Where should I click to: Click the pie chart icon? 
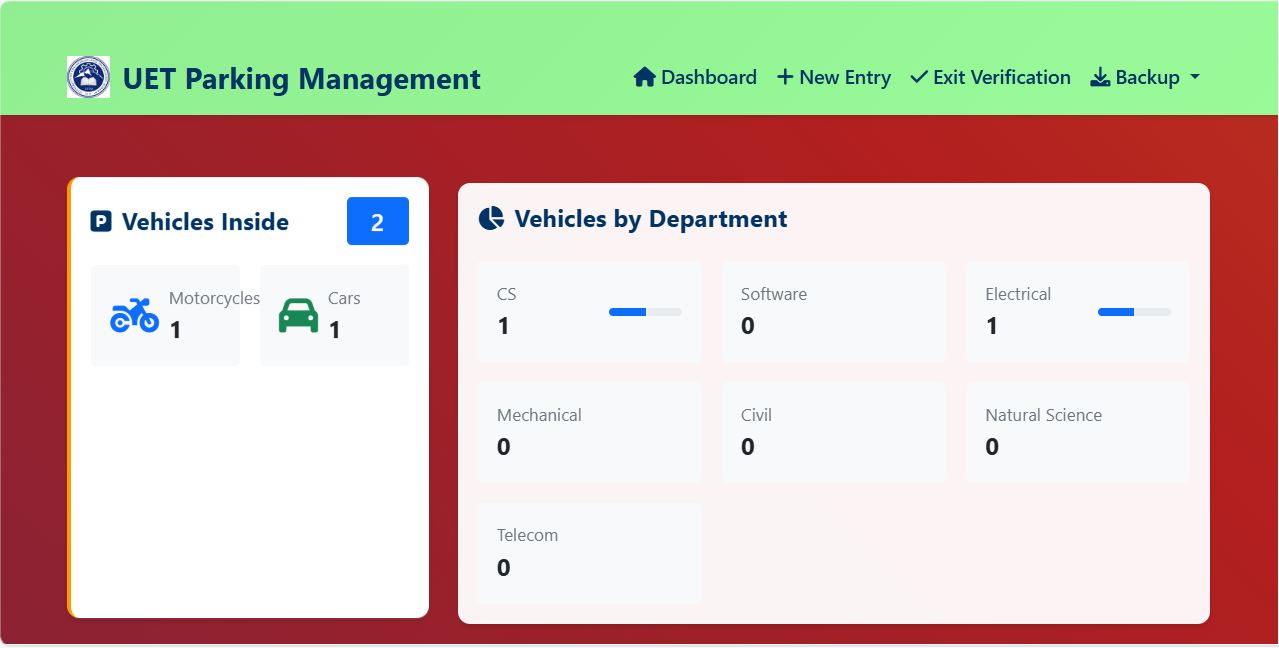pos(491,219)
